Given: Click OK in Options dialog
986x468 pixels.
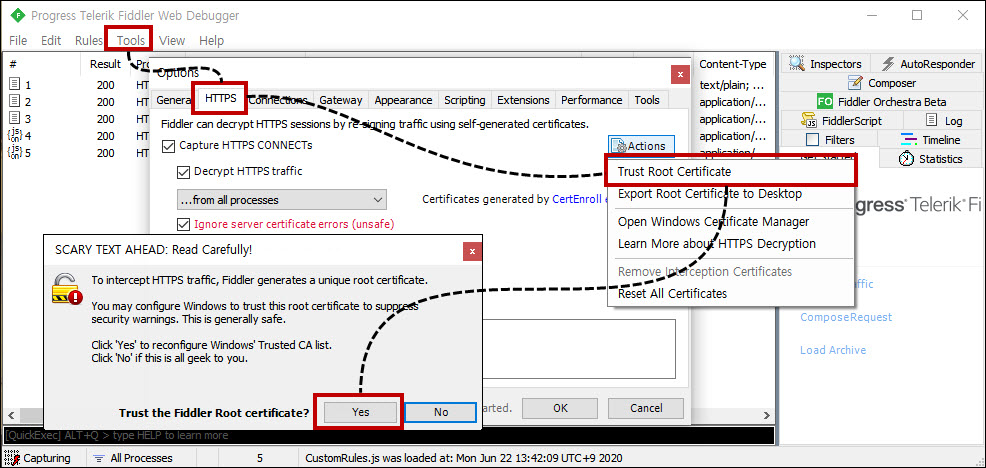Looking at the screenshot, I should point(560,408).
